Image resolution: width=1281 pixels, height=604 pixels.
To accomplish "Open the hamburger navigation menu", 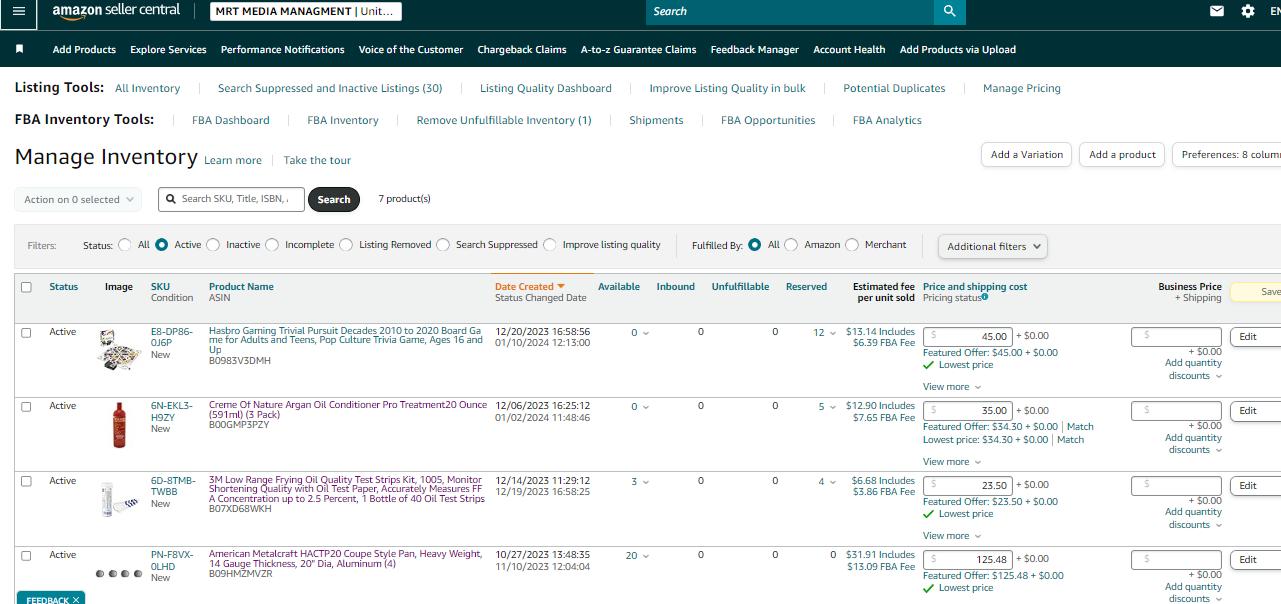I will pyautogui.click(x=19, y=11).
